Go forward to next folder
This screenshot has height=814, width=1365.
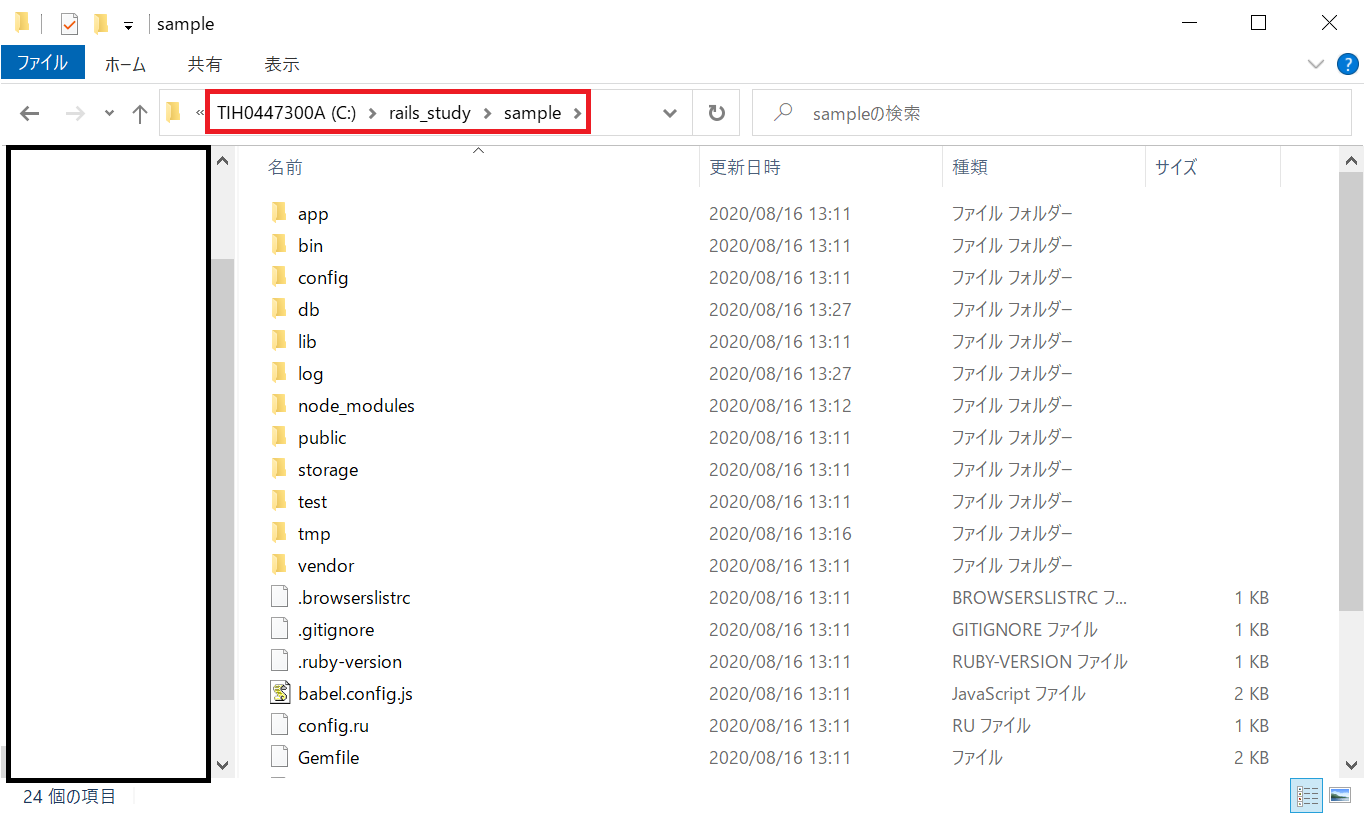coord(74,114)
